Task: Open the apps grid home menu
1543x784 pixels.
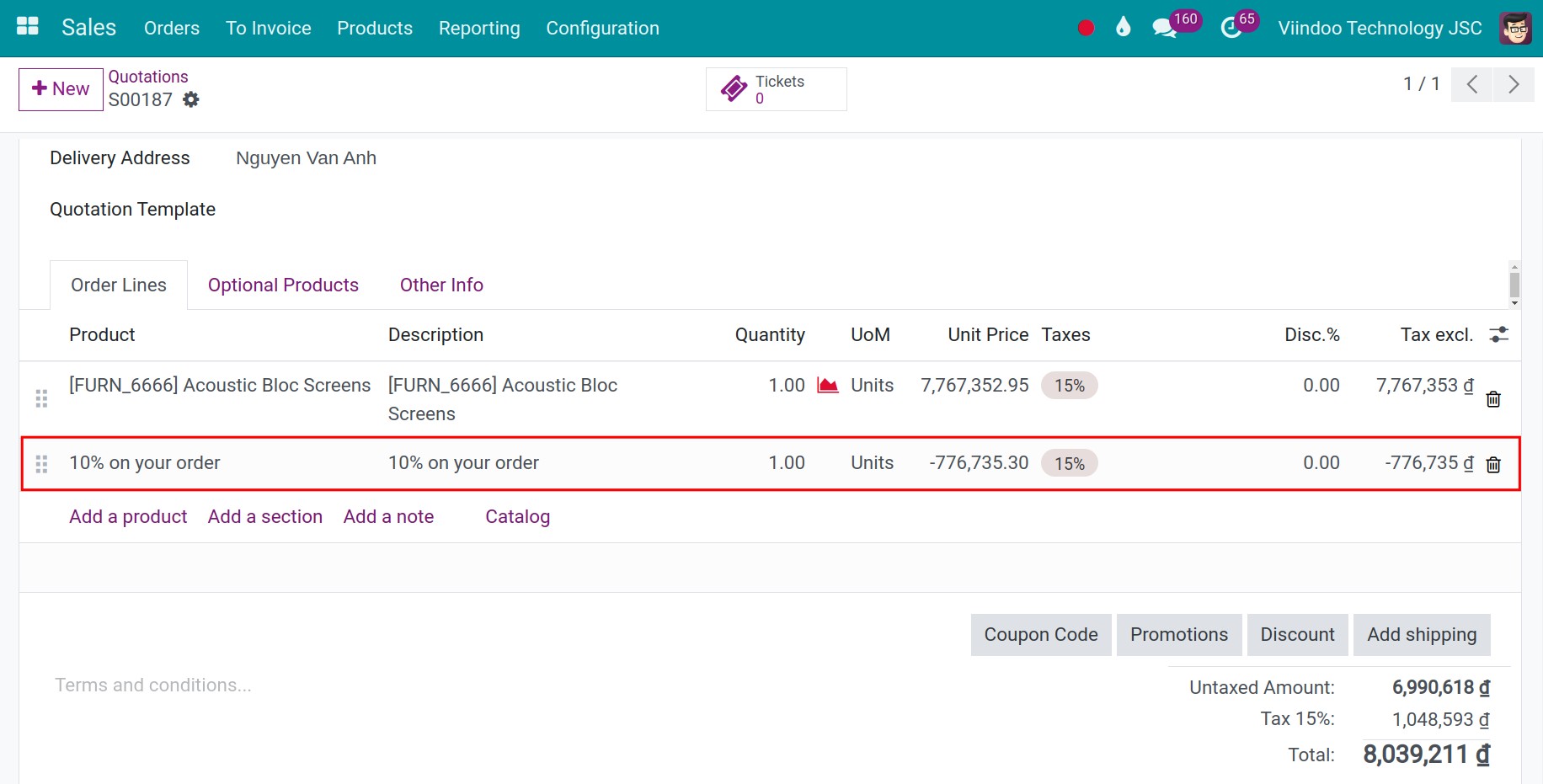Action: click(x=28, y=27)
